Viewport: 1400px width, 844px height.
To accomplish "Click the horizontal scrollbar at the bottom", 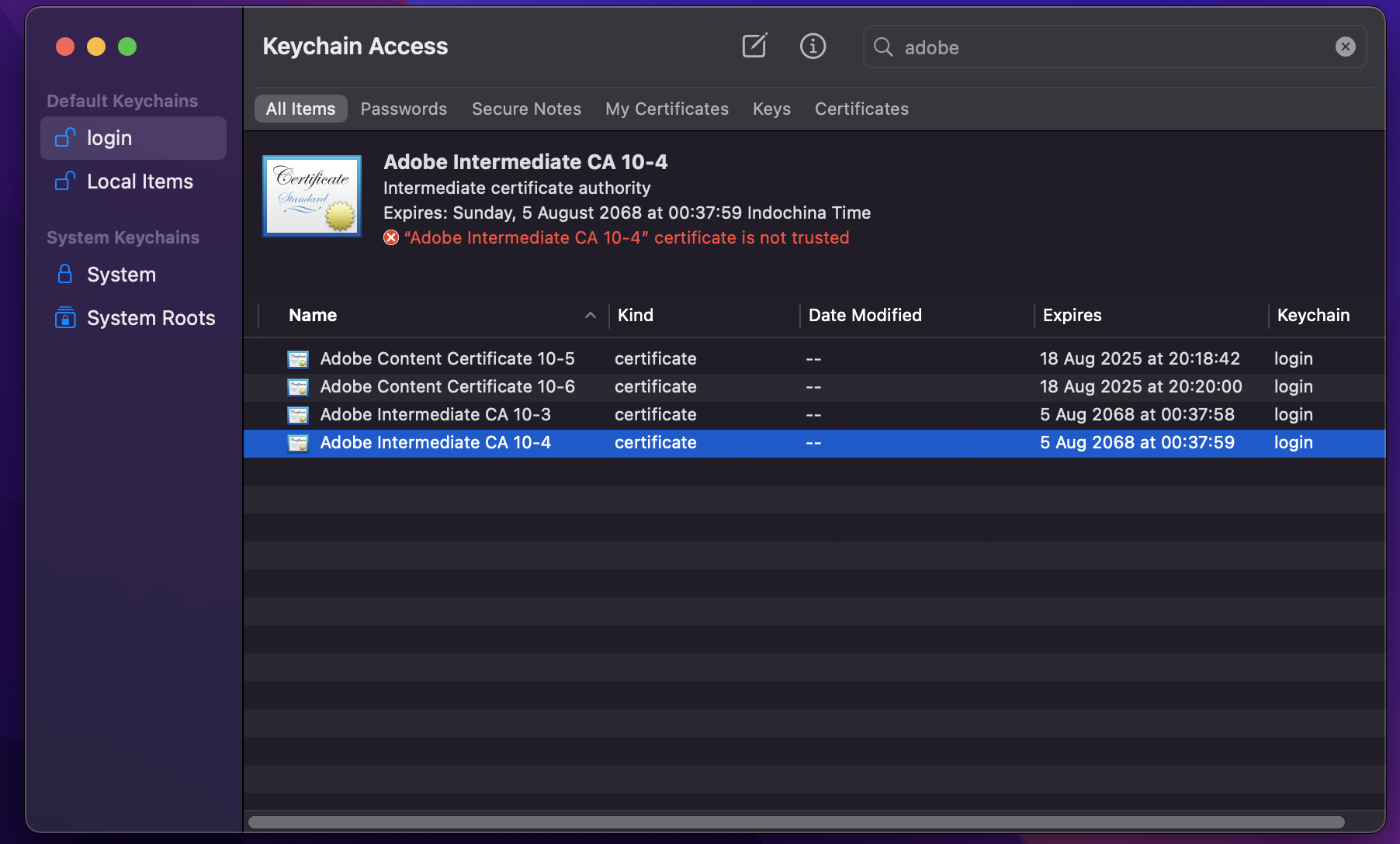I will pyautogui.click(x=796, y=822).
